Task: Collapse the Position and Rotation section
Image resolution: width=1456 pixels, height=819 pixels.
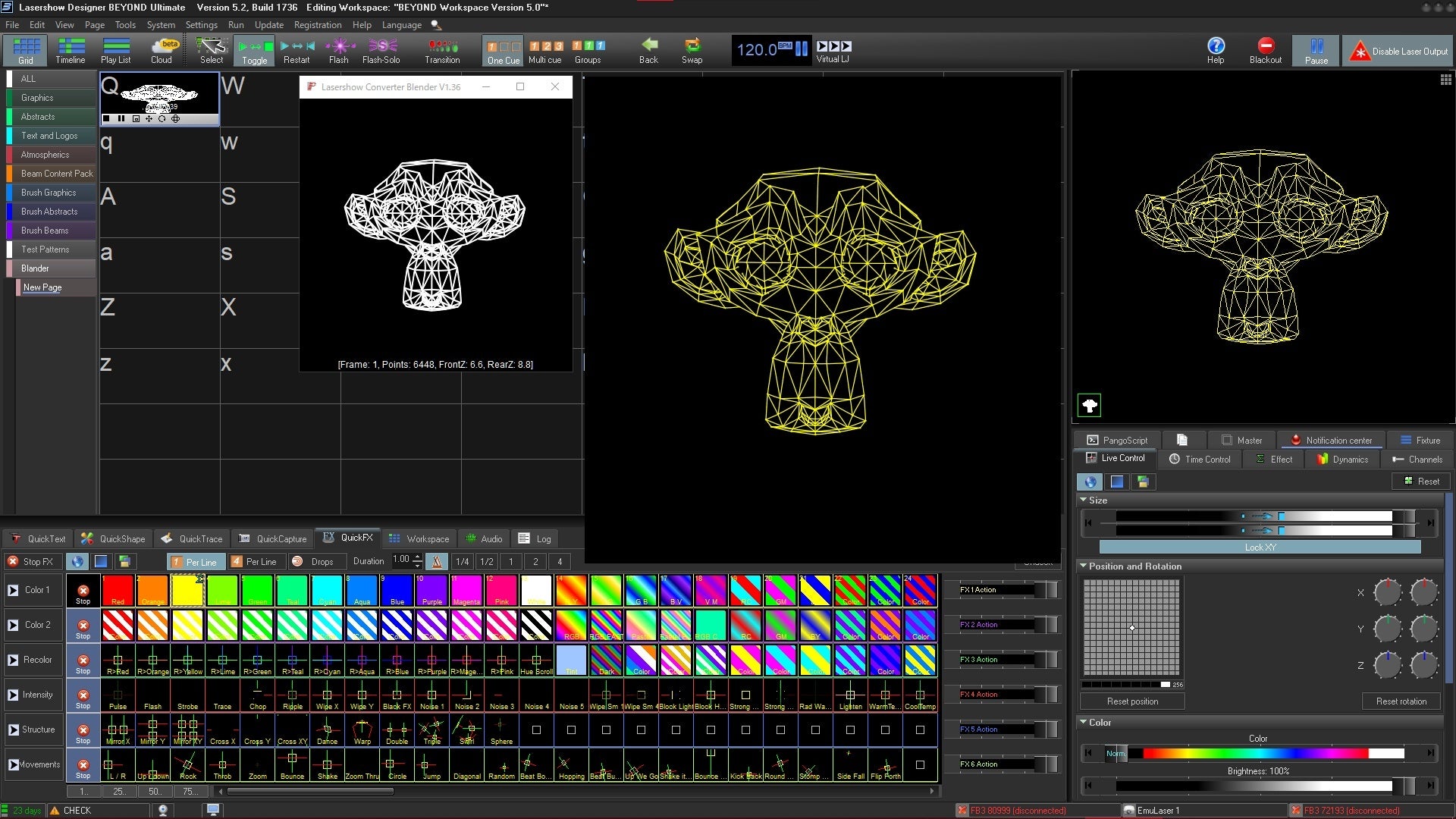Action: 1084,566
